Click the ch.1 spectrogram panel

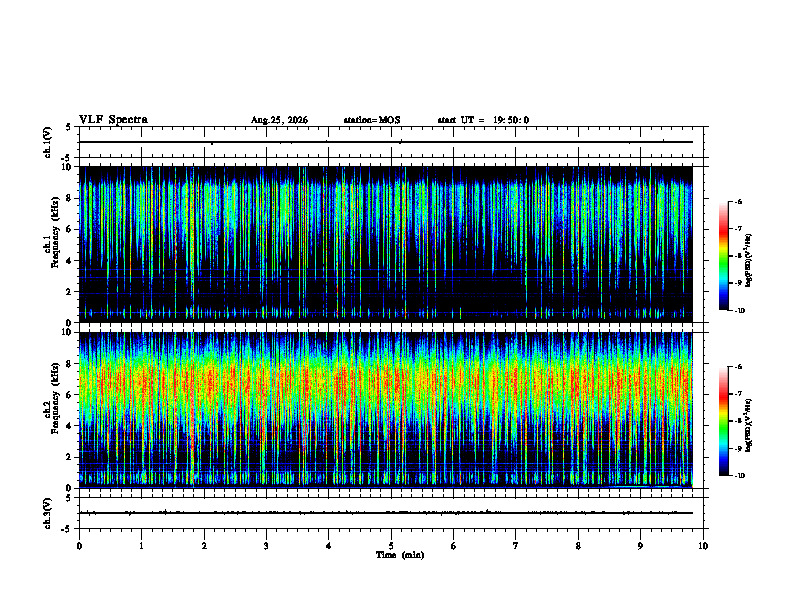(x=386, y=244)
